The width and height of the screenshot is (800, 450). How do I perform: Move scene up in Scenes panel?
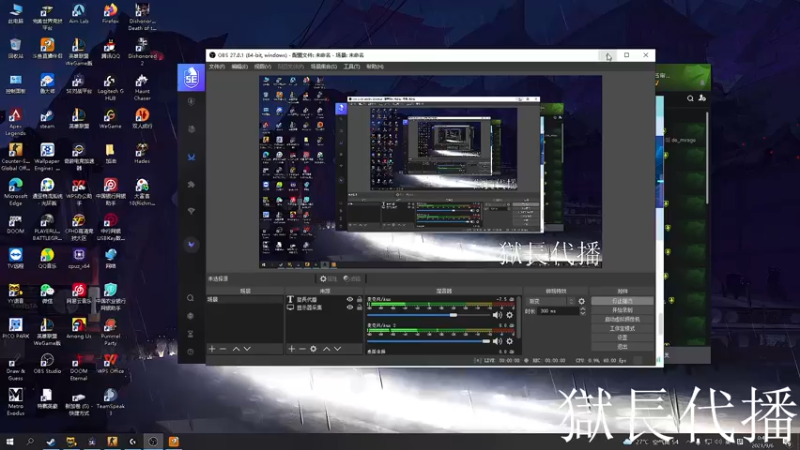pos(236,349)
